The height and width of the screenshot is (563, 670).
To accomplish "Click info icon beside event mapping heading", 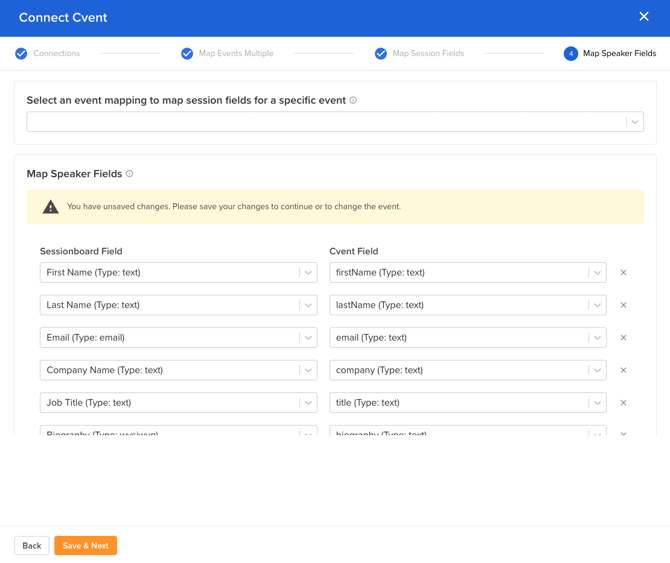I will (353, 100).
